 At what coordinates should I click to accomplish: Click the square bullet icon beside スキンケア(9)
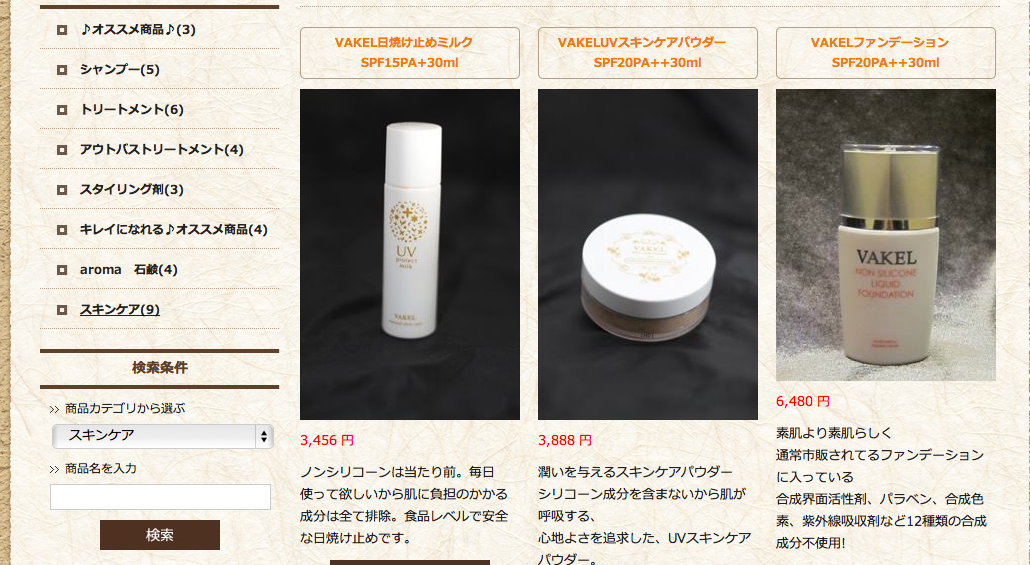[x=62, y=310]
